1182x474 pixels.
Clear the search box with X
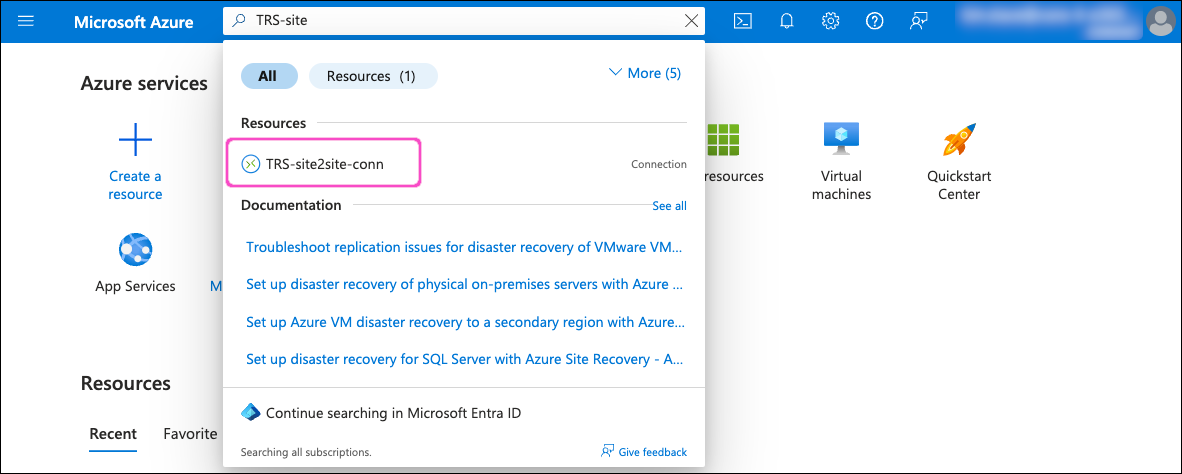tap(690, 21)
